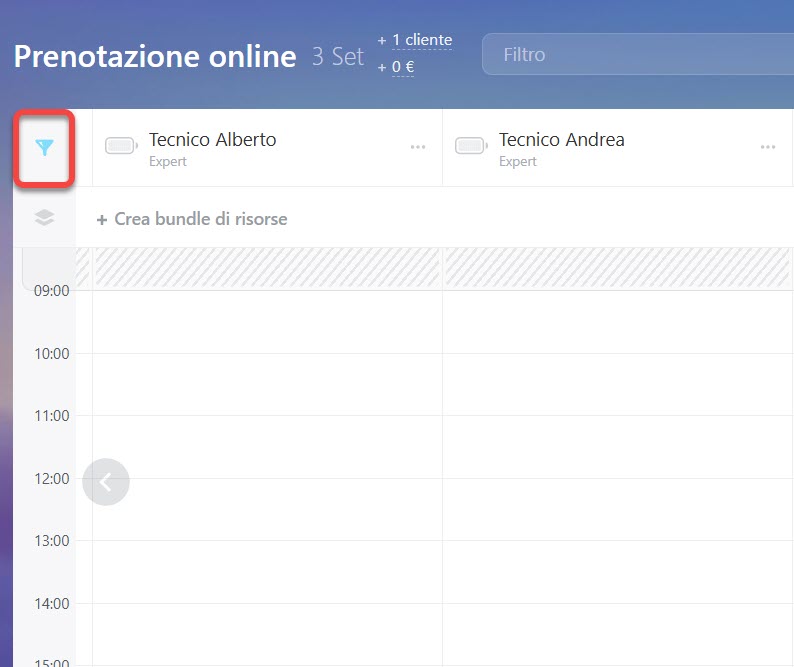Click the battery icon beside Tecnico Alberto

click(122, 146)
